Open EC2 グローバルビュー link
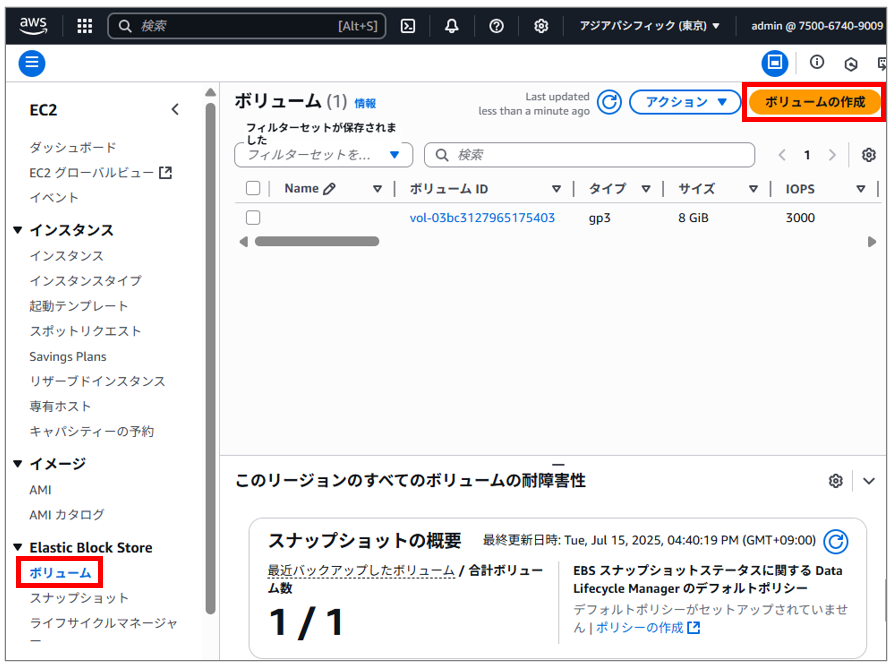895x666 pixels. point(100,172)
